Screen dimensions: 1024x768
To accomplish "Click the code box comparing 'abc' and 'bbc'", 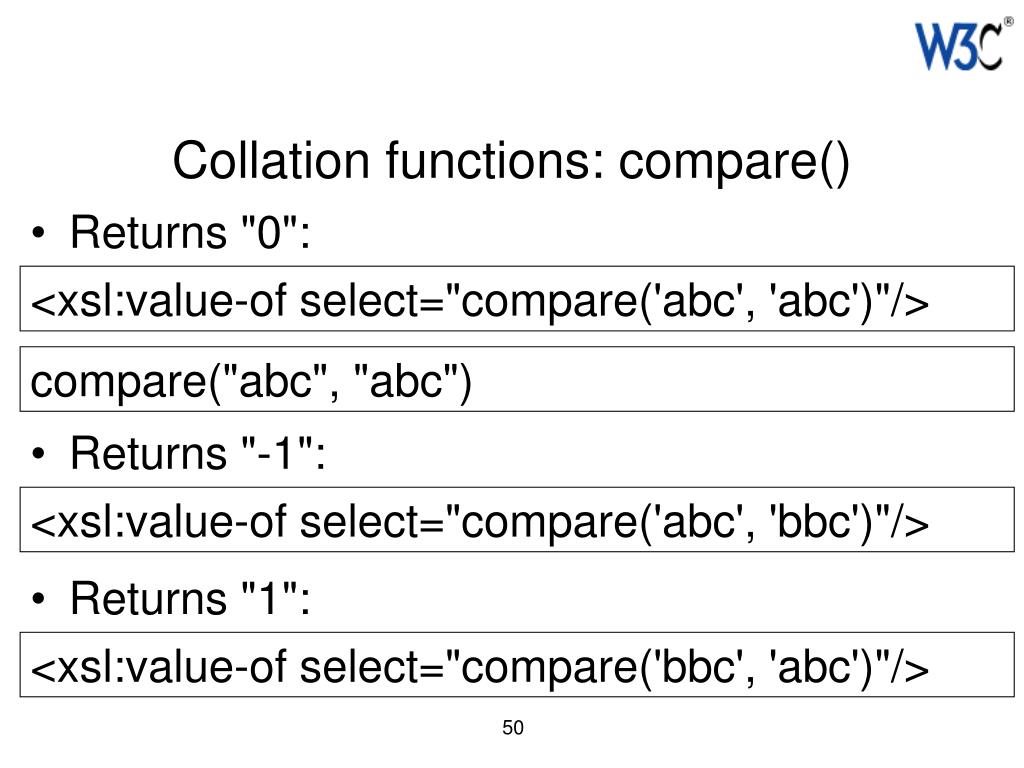I will [517, 520].
